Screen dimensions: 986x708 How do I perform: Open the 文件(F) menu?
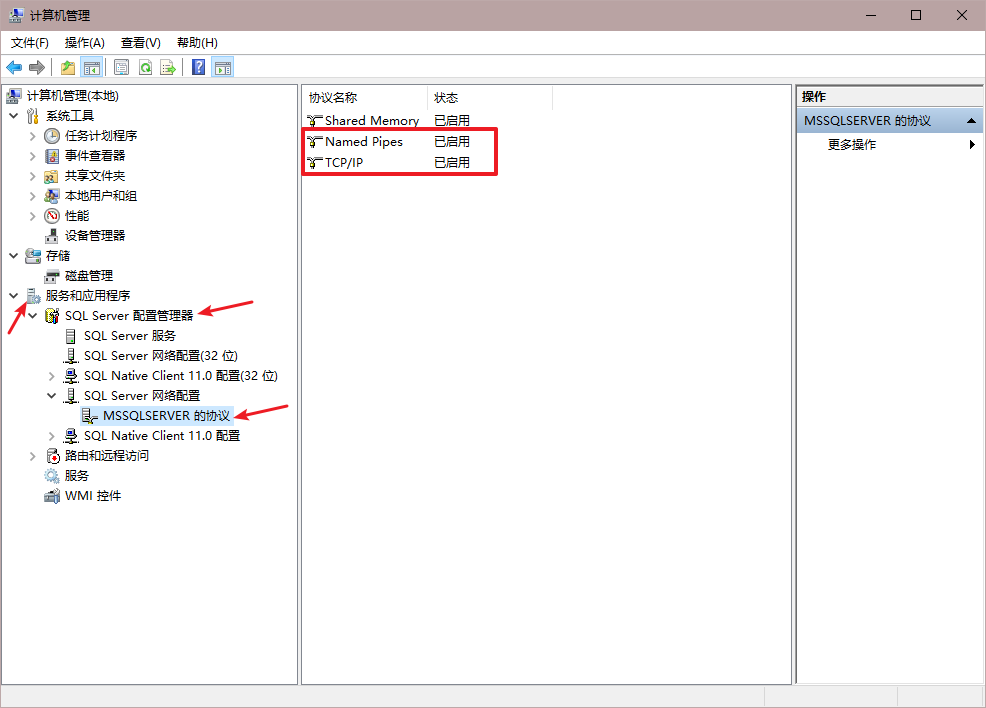coord(30,43)
